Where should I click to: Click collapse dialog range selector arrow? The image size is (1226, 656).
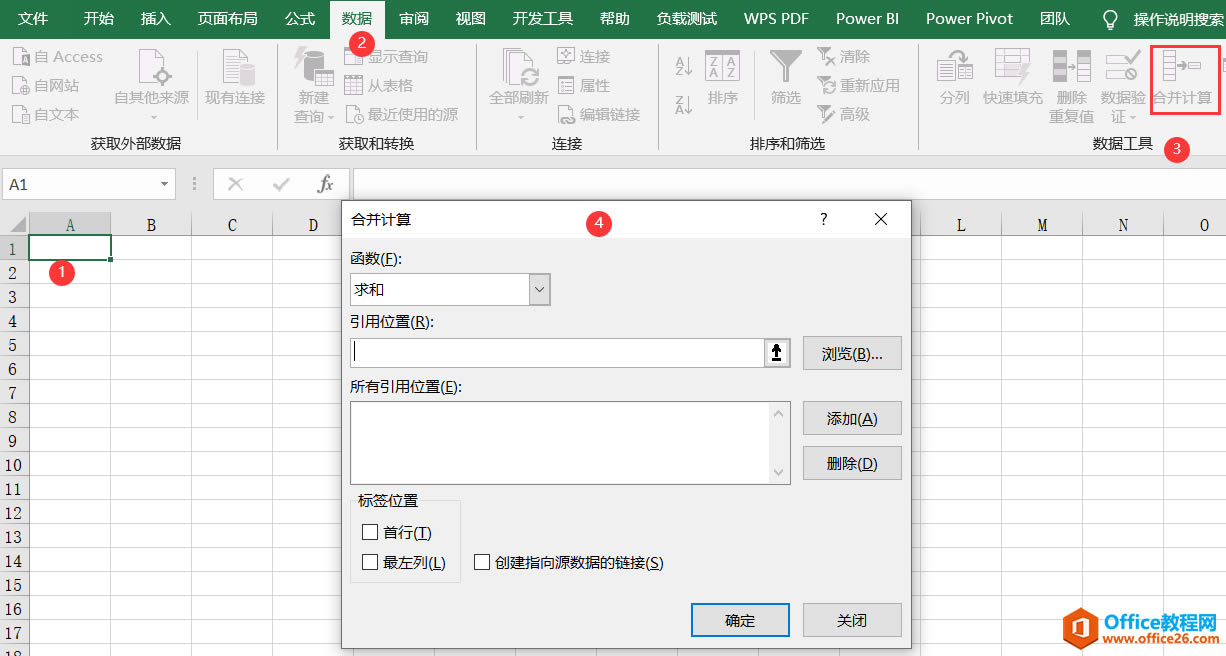tap(777, 353)
